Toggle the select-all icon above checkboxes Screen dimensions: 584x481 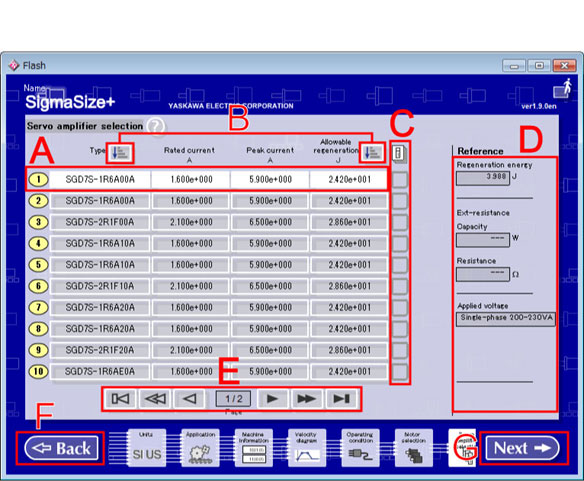399,153
